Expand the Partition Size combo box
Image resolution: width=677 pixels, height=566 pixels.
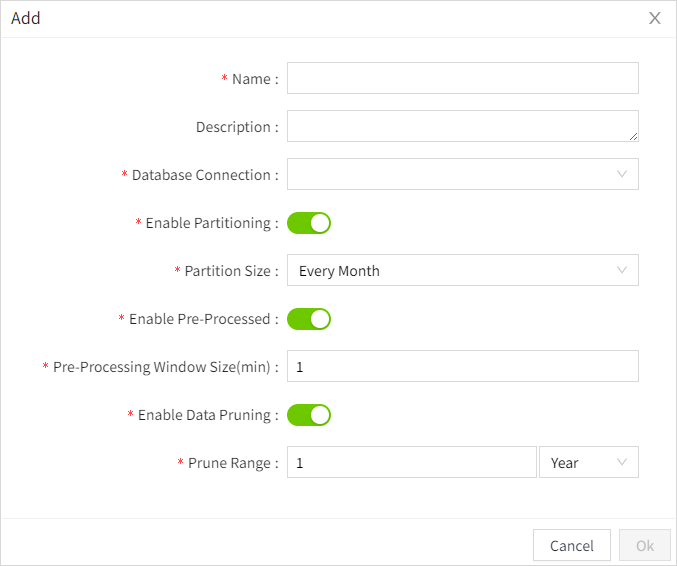click(x=452, y=270)
